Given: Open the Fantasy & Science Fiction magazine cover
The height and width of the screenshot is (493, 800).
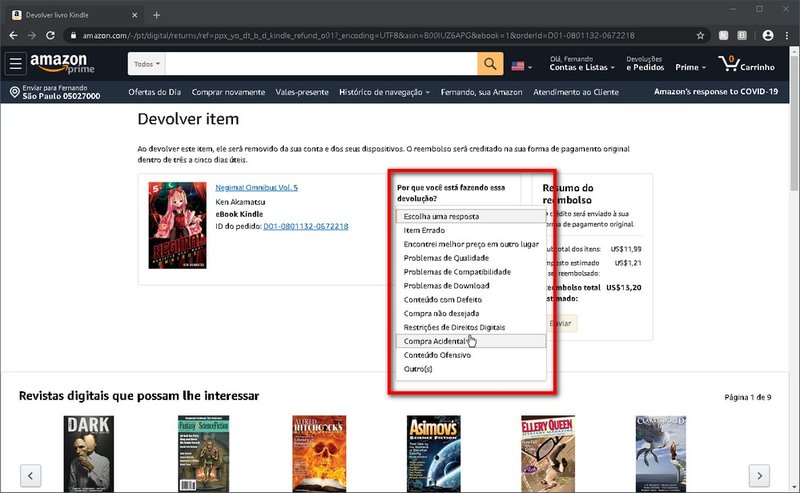Looking at the screenshot, I should (204, 454).
